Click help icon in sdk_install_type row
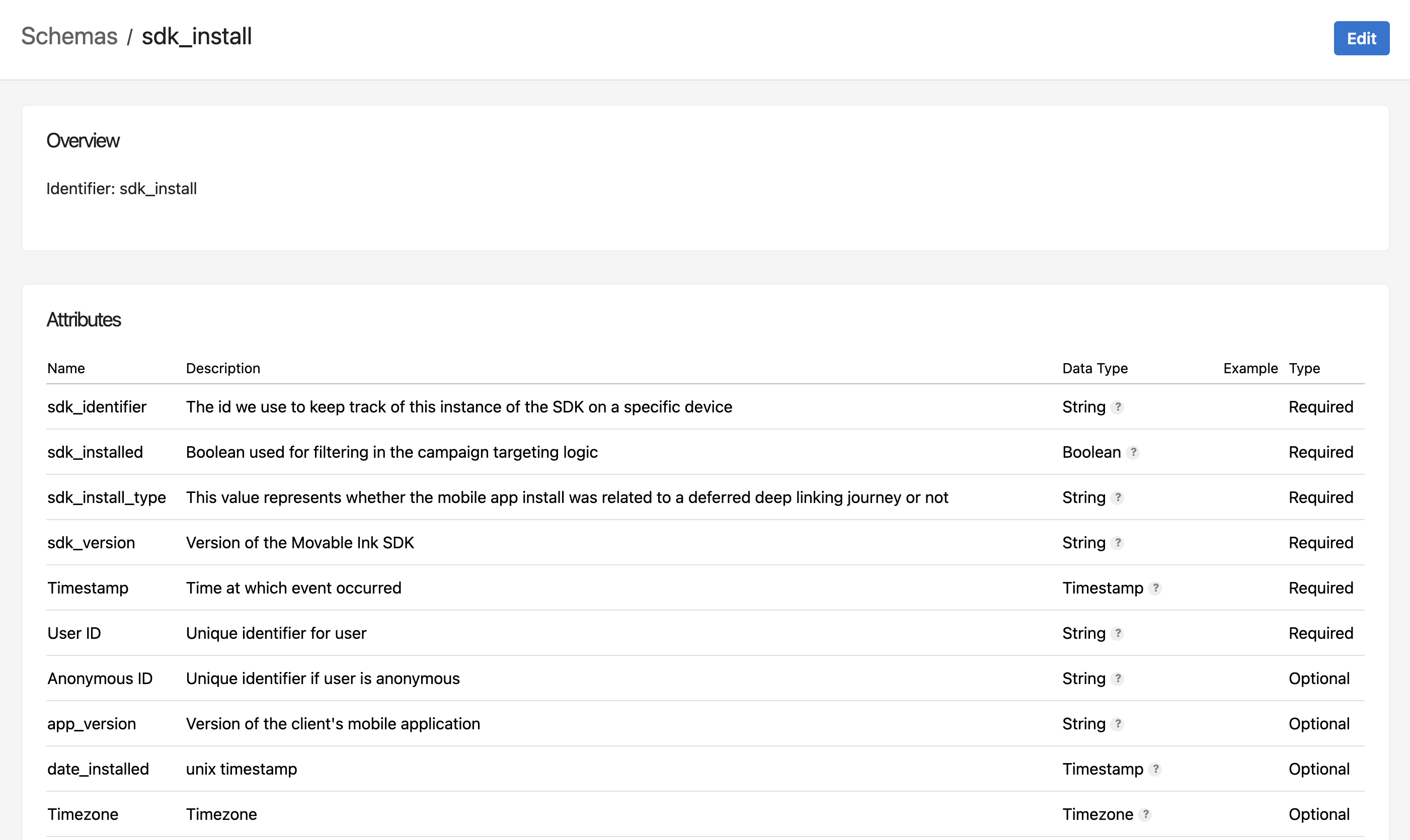This screenshot has width=1410, height=840. (1117, 497)
